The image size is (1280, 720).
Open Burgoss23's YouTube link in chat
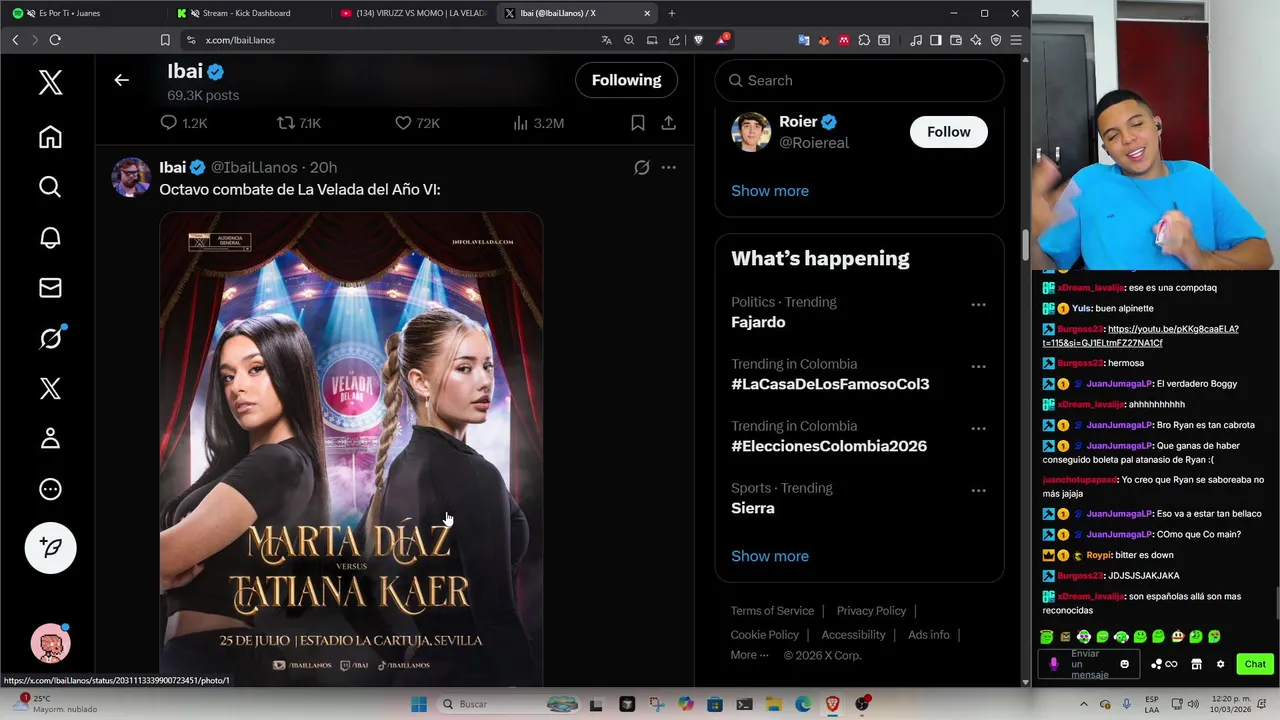tap(1140, 336)
